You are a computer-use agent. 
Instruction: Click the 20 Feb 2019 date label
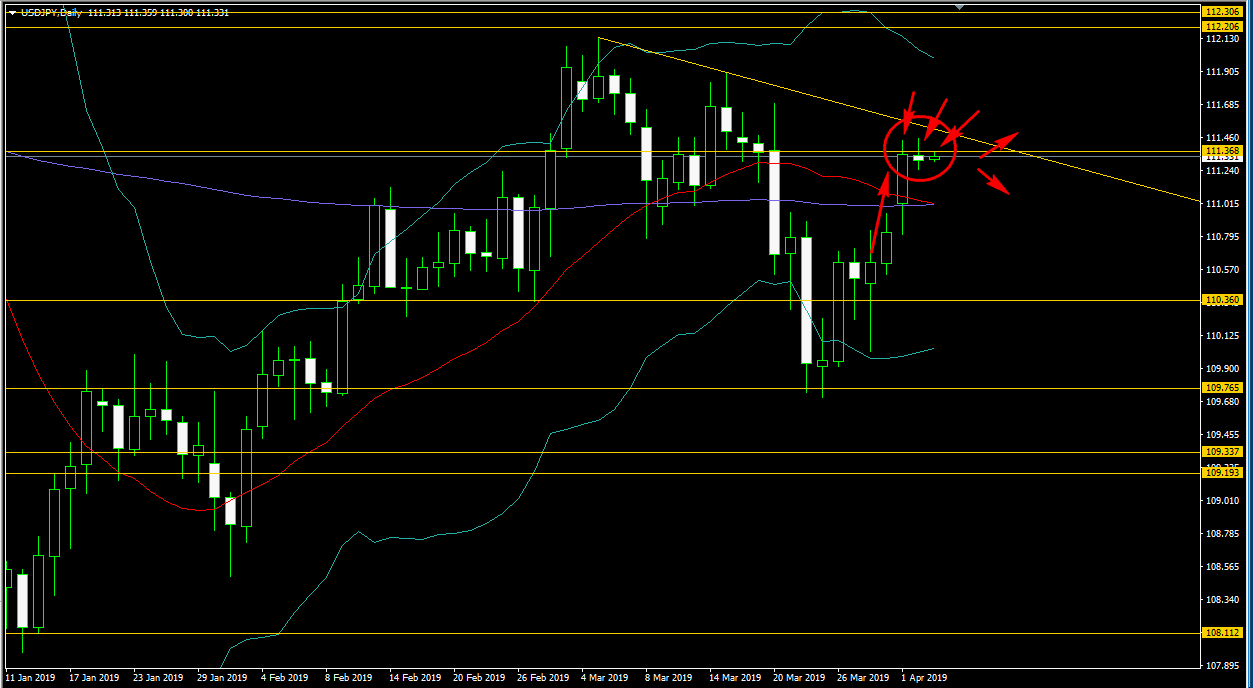tap(479, 678)
